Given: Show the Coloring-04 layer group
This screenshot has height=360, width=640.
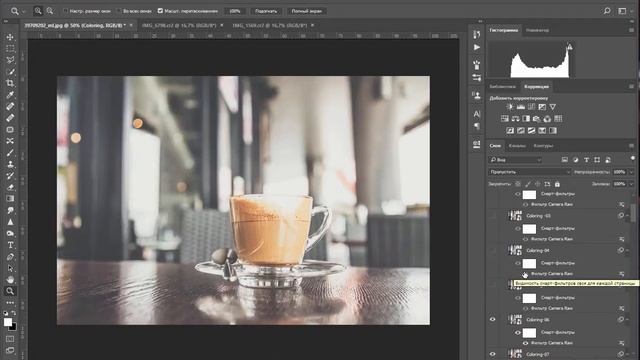Looking at the screenshot, I should 493,250.
